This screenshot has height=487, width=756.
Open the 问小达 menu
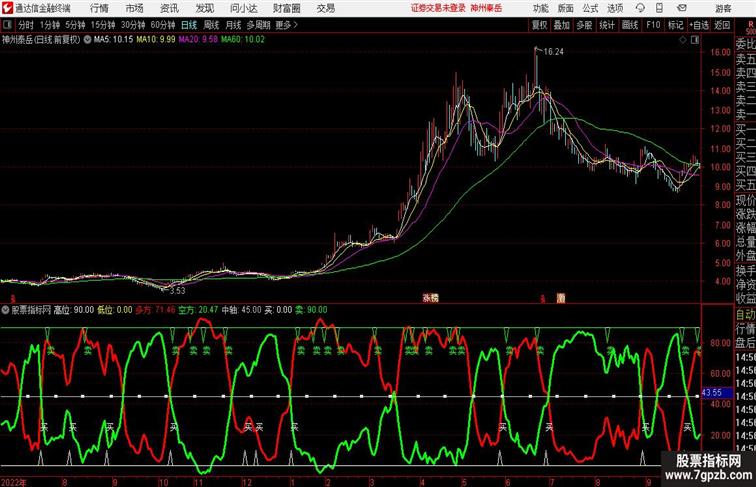(243, 8)
